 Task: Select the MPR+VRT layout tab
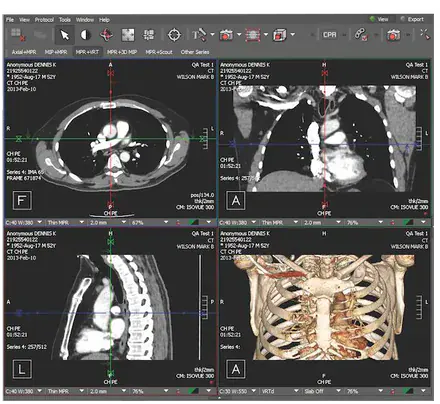tap(87, 52)
